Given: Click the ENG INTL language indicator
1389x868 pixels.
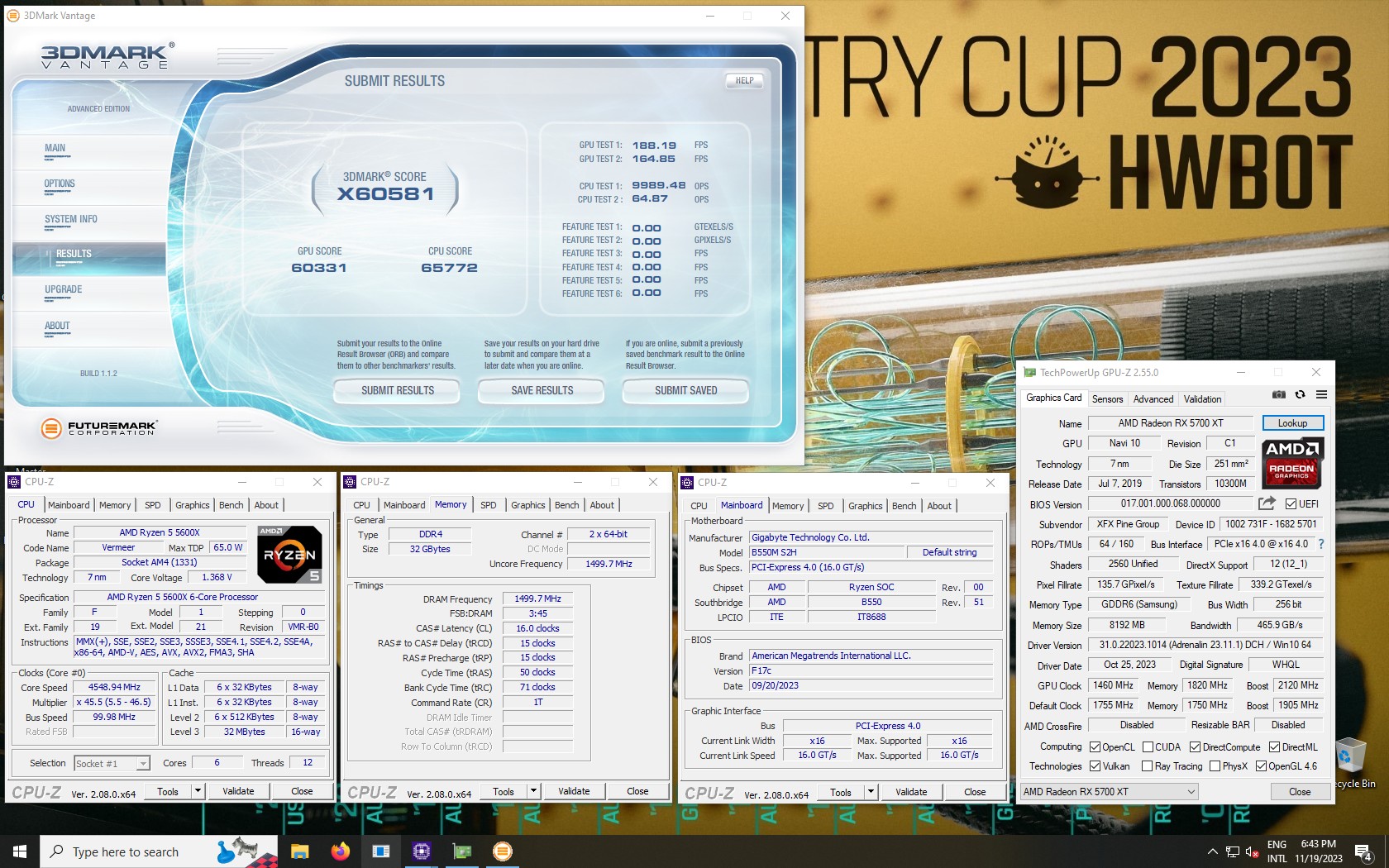Looking at the screenshot, I should click(1277, 851).
